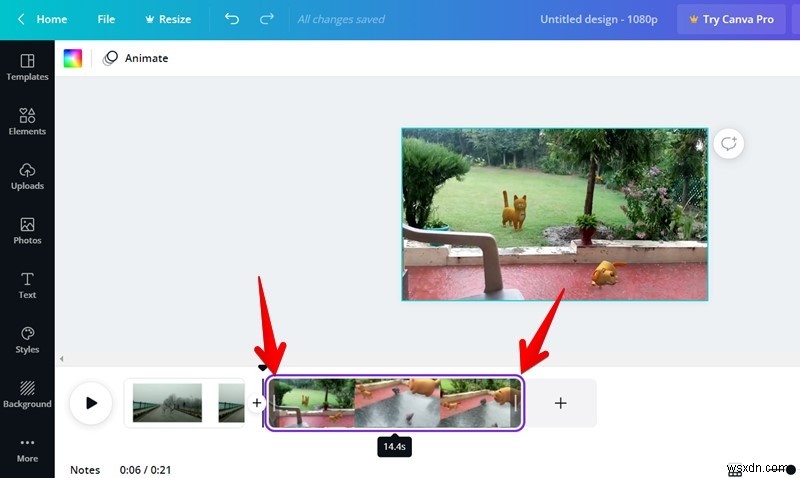Click the left trim handle of selected clip

tap(274, 403)
